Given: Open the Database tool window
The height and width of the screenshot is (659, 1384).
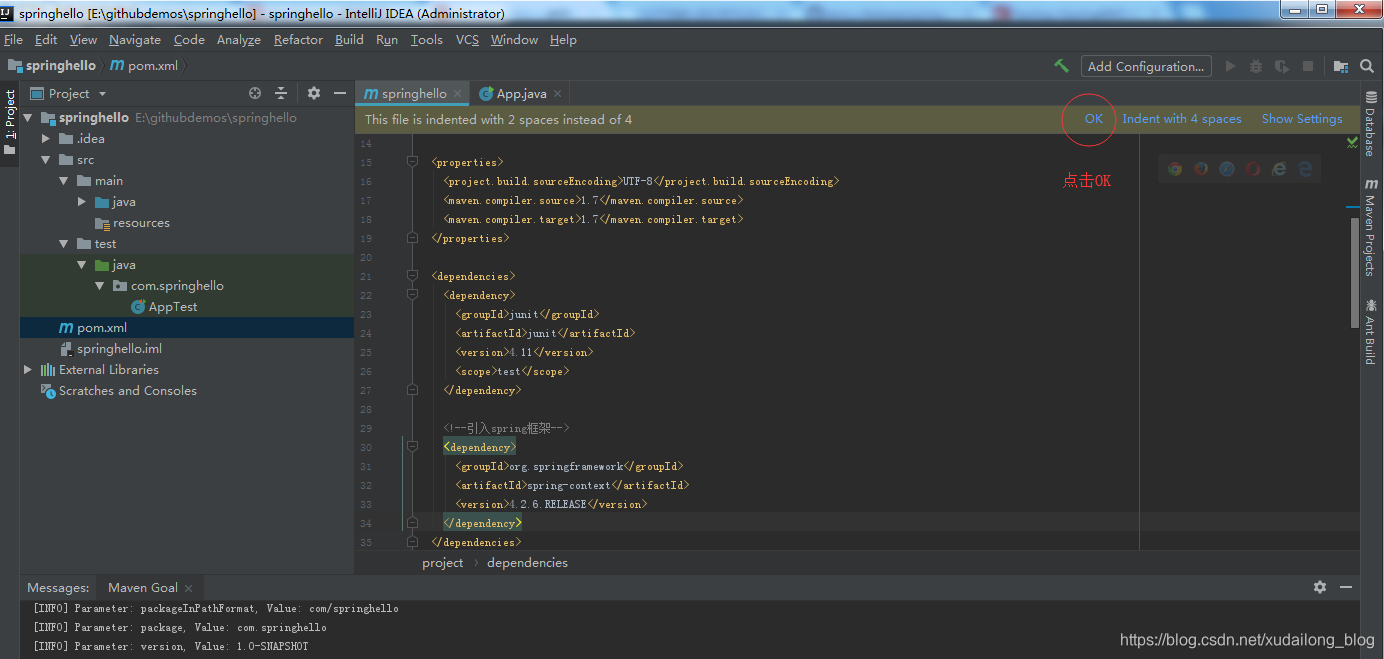Looking at the screenshot, I should (1371, 124).
